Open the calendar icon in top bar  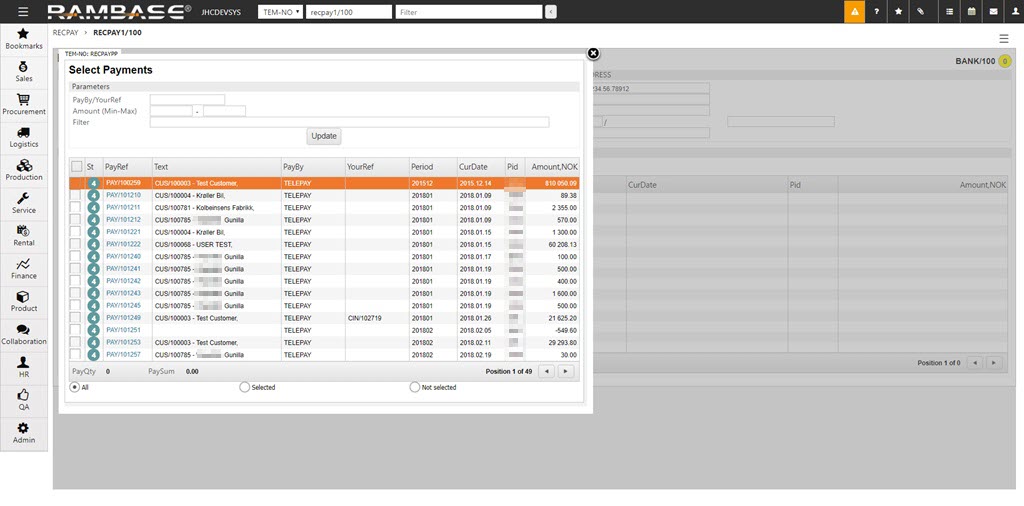tap(970, 12)
